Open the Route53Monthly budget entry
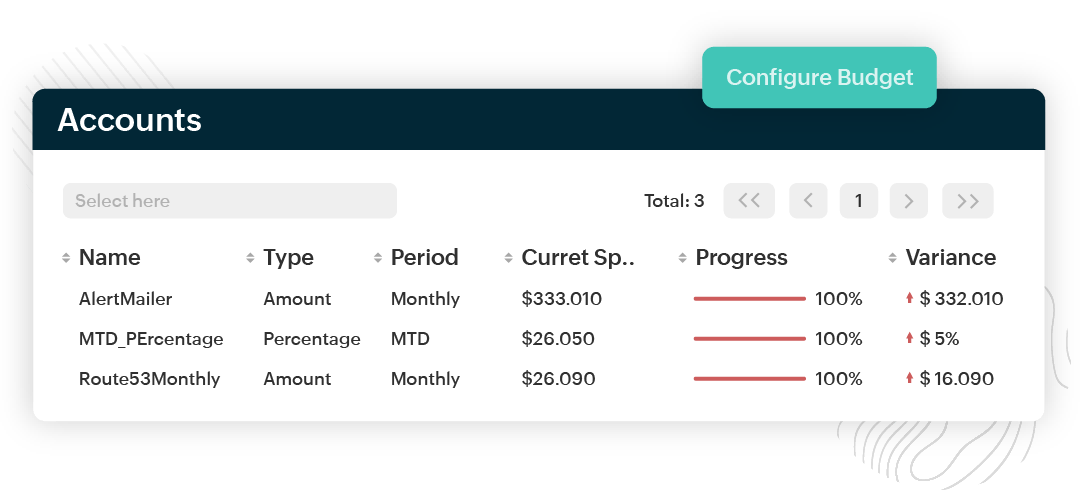The image size is (1080, 496). [x=149, y=379]
